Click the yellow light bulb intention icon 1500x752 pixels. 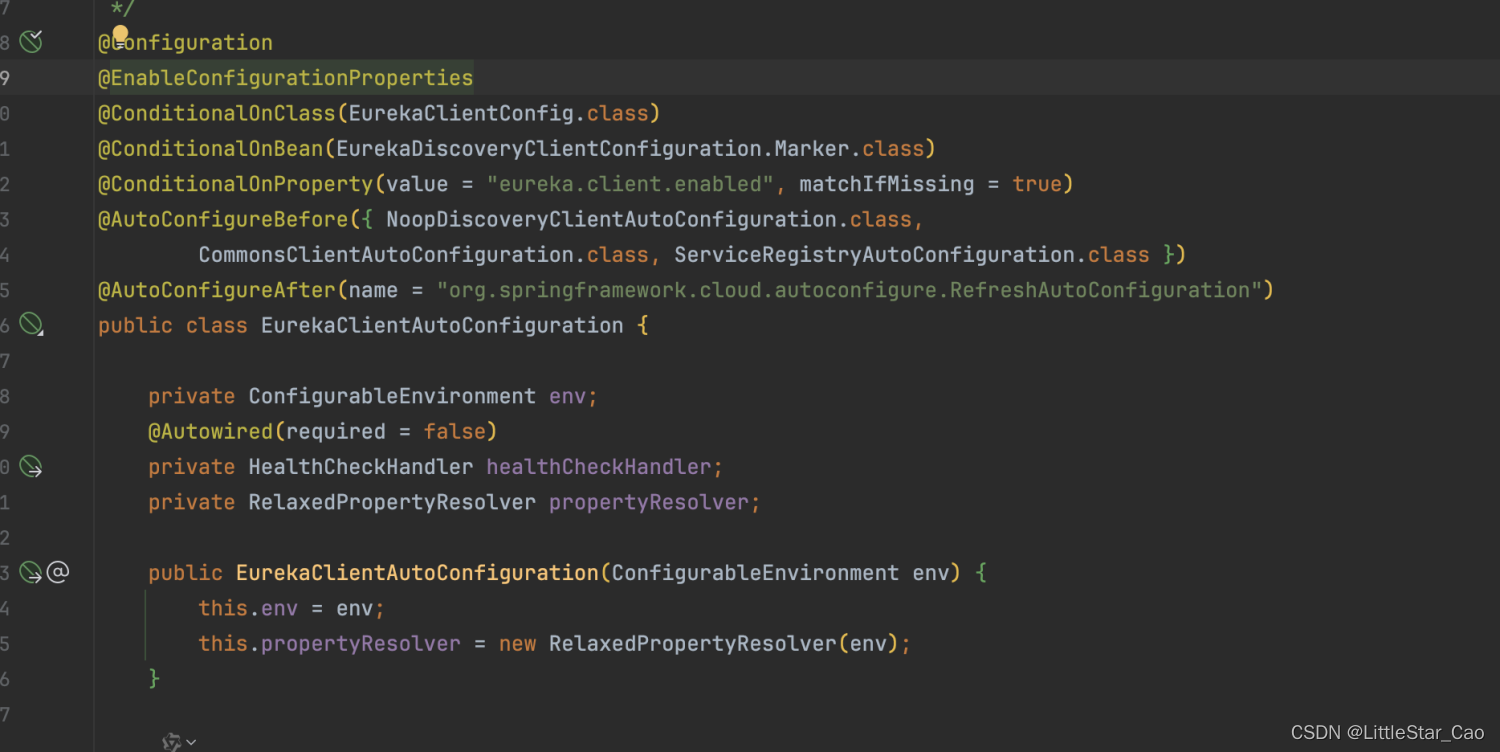[120, 36]
